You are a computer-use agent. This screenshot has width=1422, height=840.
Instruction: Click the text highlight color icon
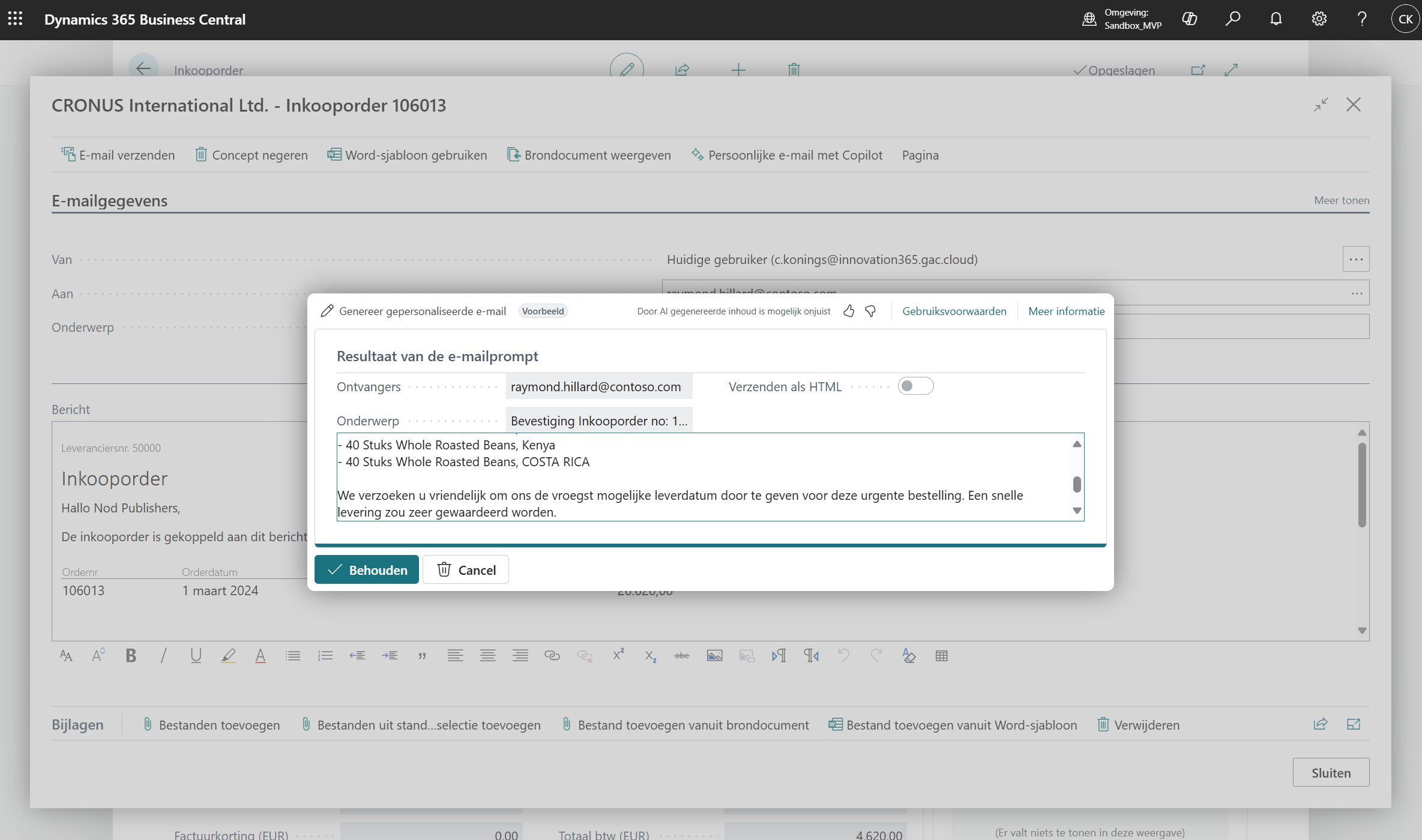pyautogui.click(x=228, y=656)
